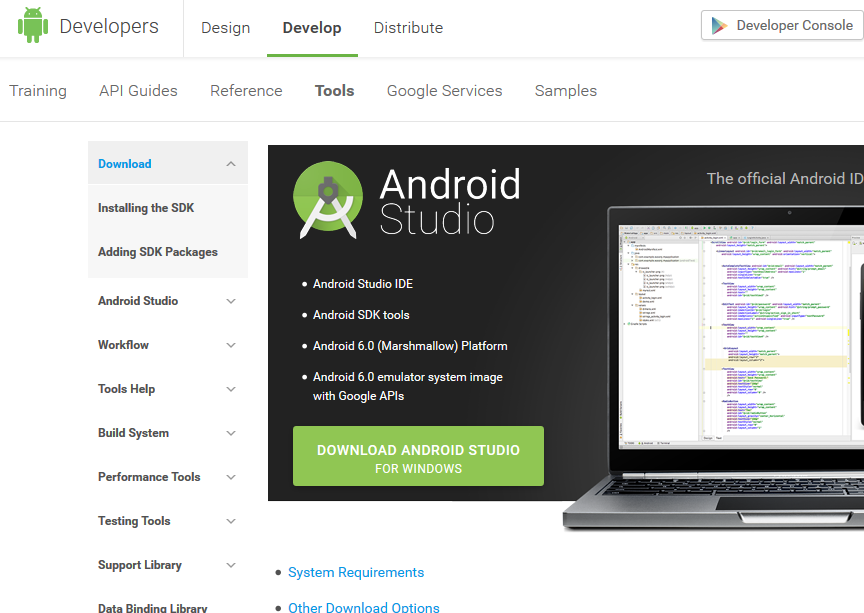
Task: Select the Tools section
Action: pos(334,90)
